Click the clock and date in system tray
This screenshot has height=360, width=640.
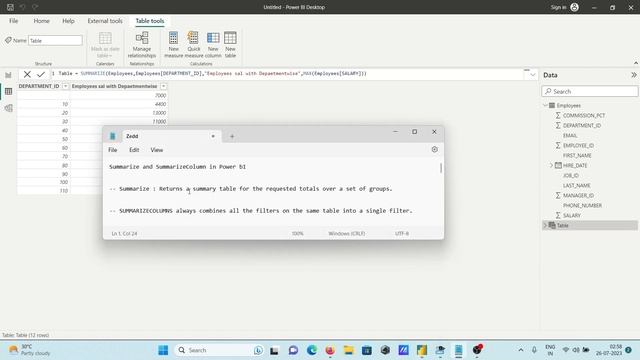[x=609, y=350]
